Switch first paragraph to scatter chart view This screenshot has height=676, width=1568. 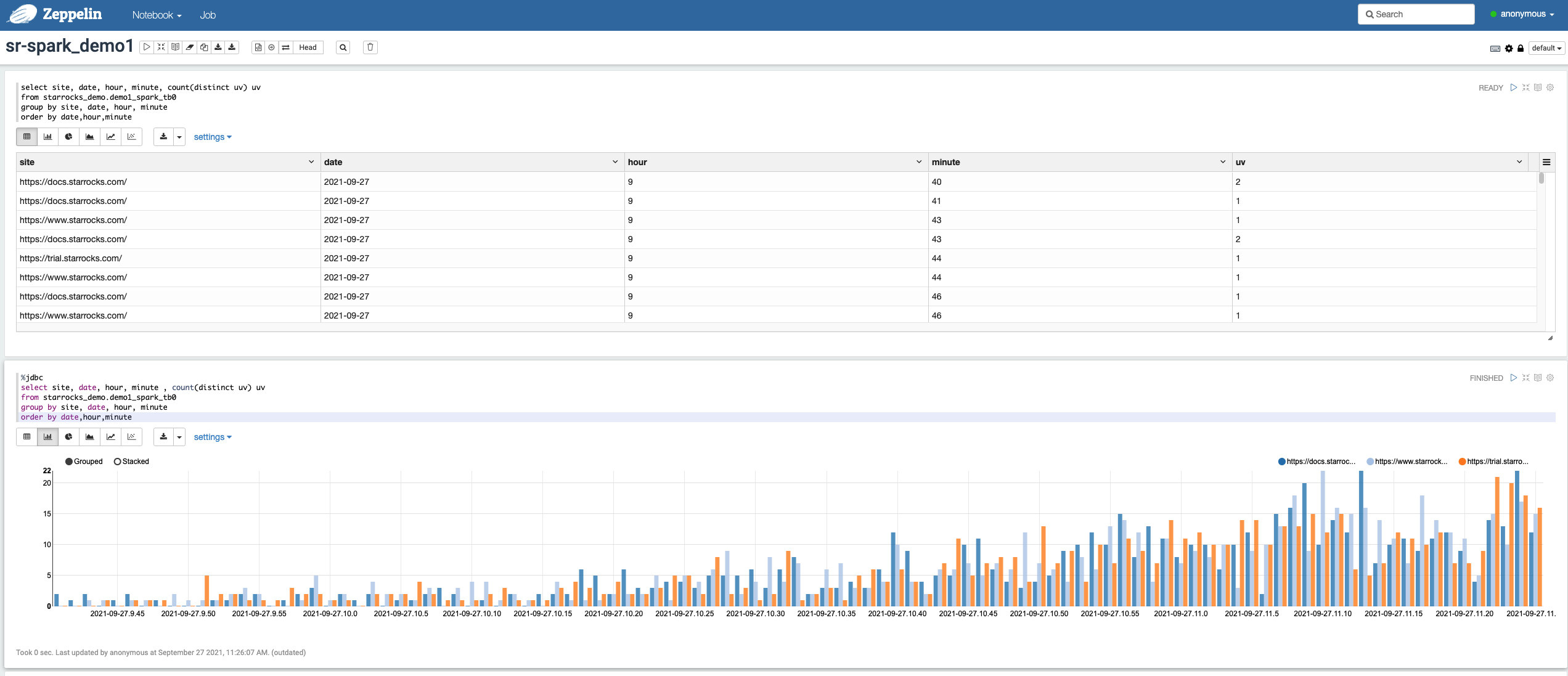[131, 137]
